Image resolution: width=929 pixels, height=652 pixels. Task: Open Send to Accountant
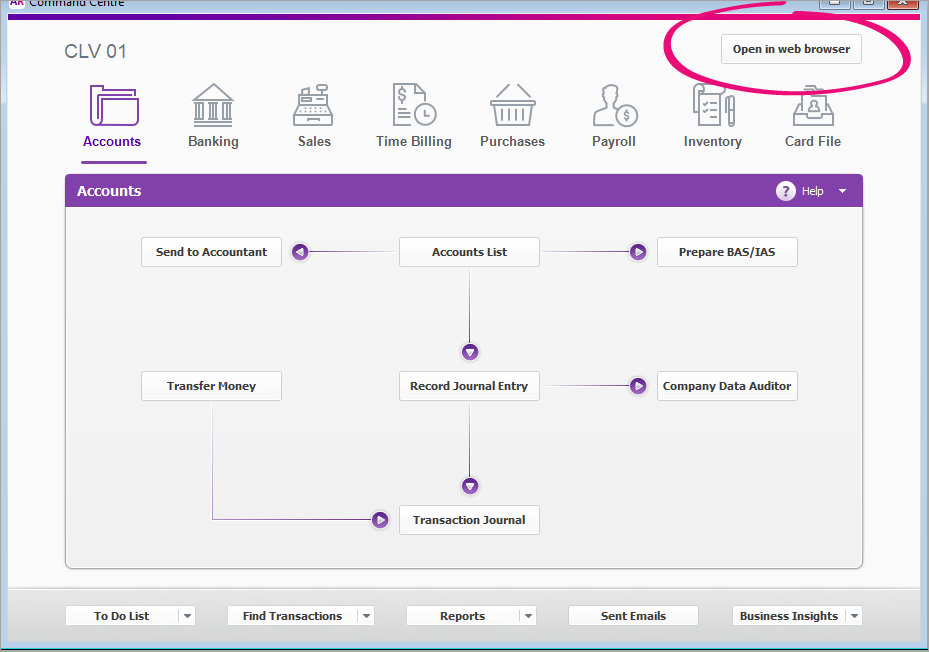[x=212, y=252]
